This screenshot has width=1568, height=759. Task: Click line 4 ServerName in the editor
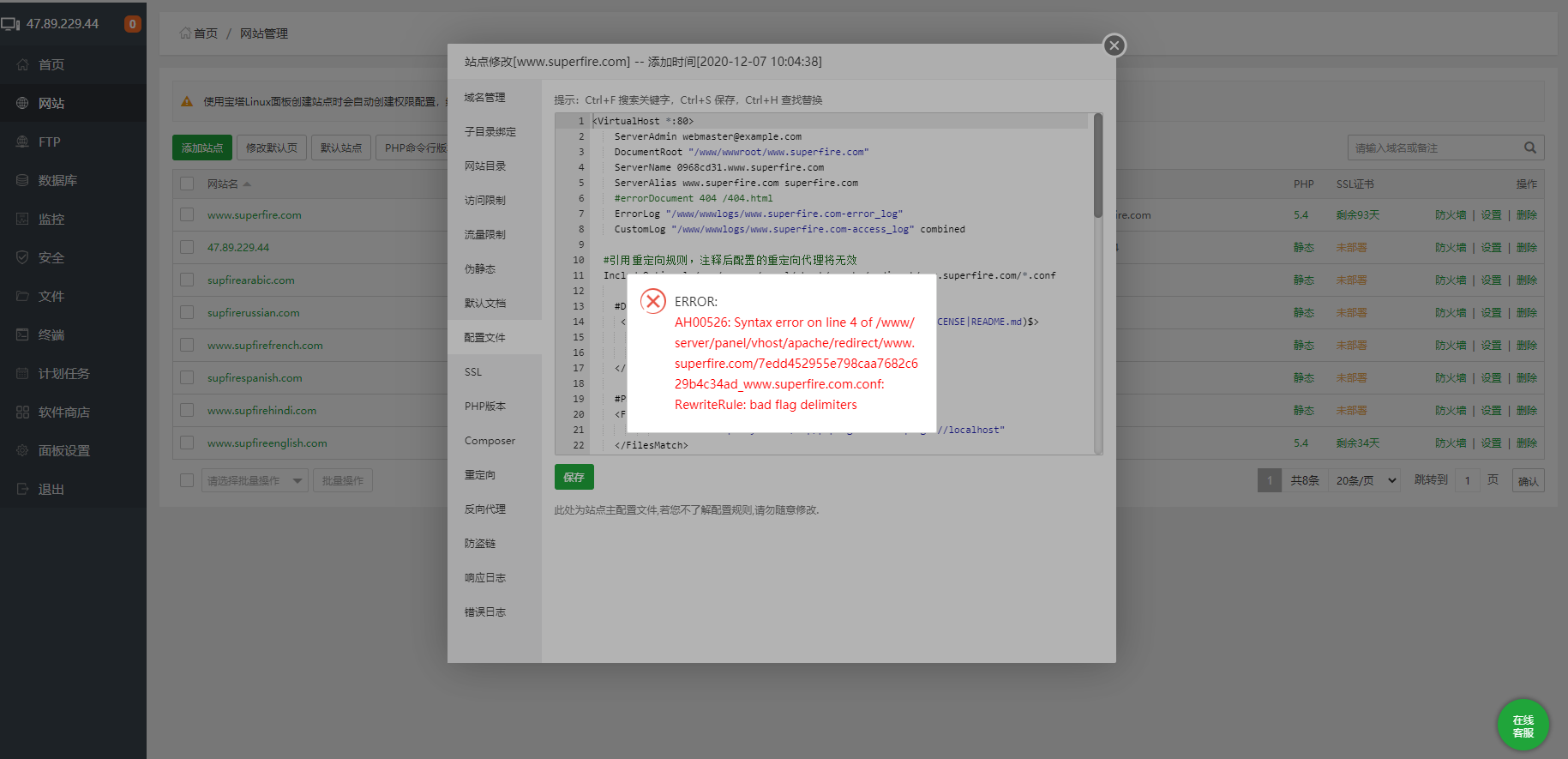[718, 167]
